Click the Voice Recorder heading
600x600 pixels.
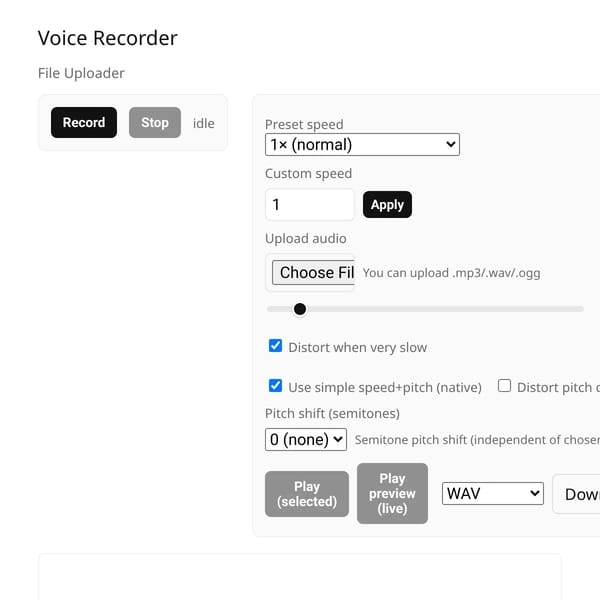(x=108, y=38)
